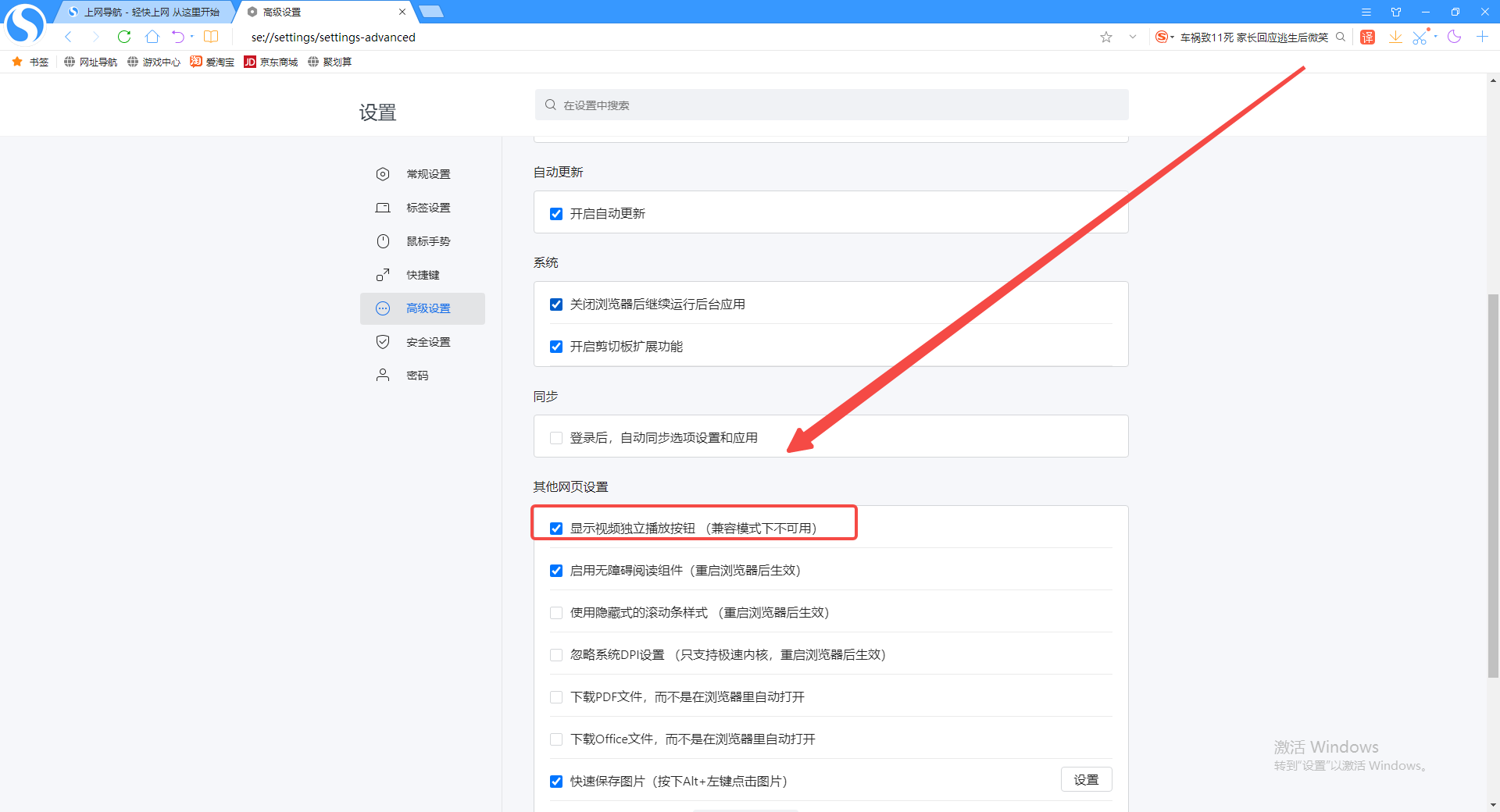Expand the address bar dropdown chevron
This screenshot has width=1500, height=812.
tap(1133, 37)
